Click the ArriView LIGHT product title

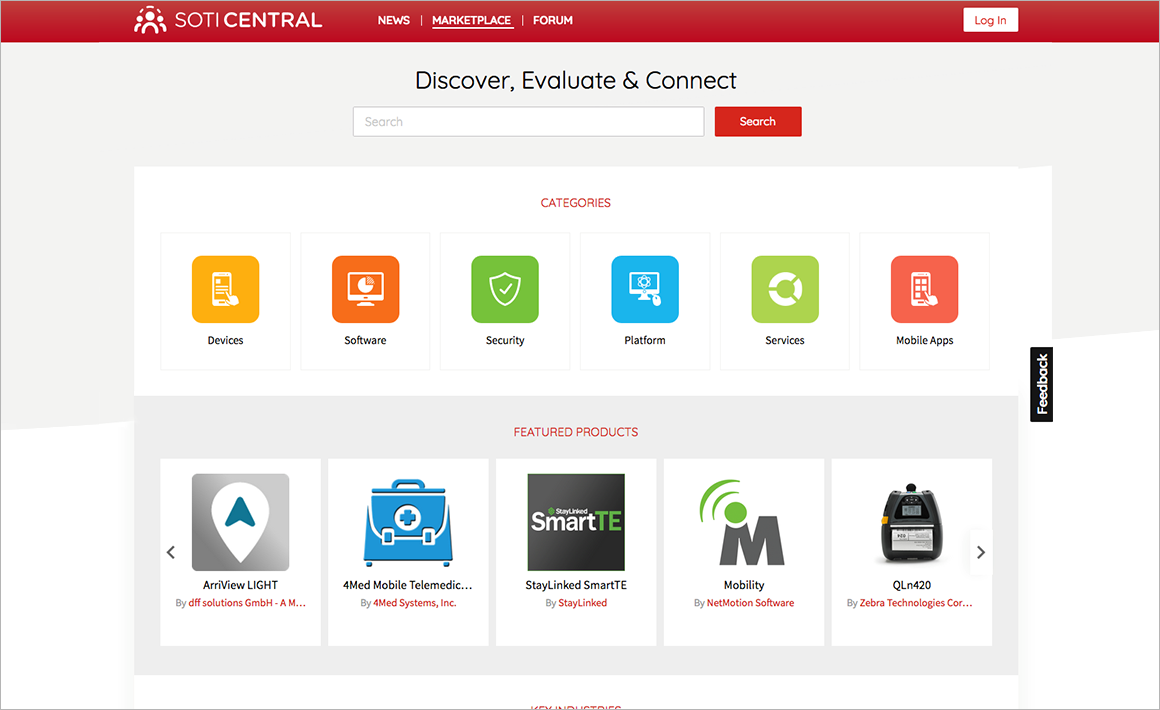point(240,585)
